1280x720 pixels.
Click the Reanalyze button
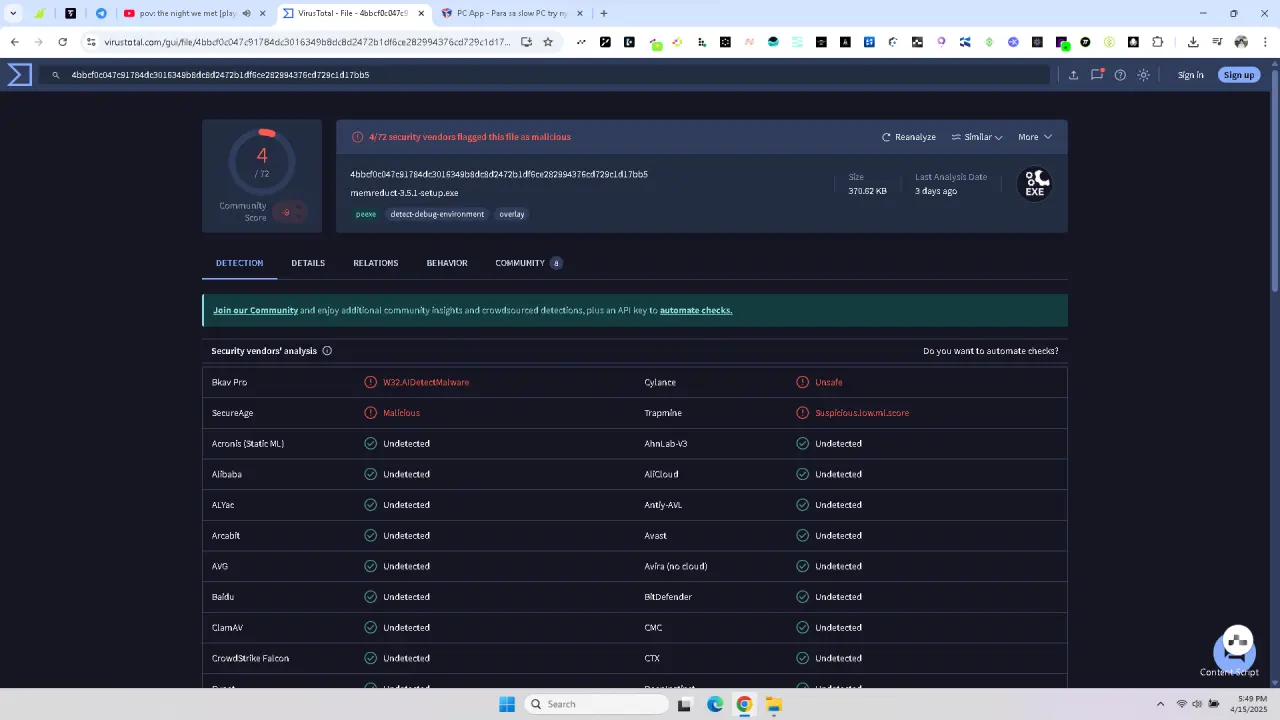(x=909, y=137)
